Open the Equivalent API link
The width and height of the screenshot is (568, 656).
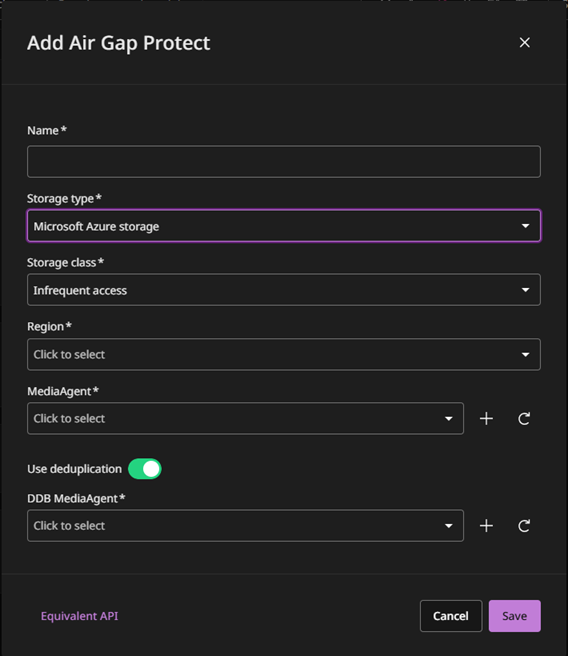pyautogui.click(x=79, y=616)
